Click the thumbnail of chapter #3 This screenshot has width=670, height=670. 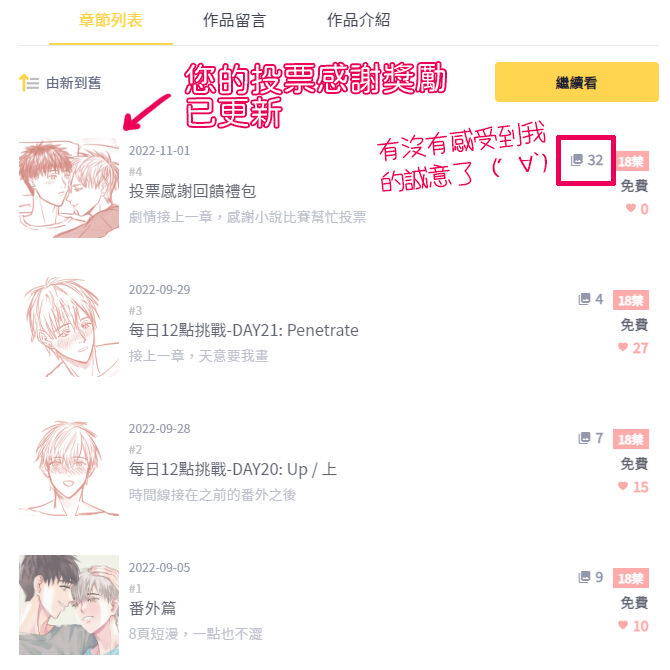coord(69,327)
